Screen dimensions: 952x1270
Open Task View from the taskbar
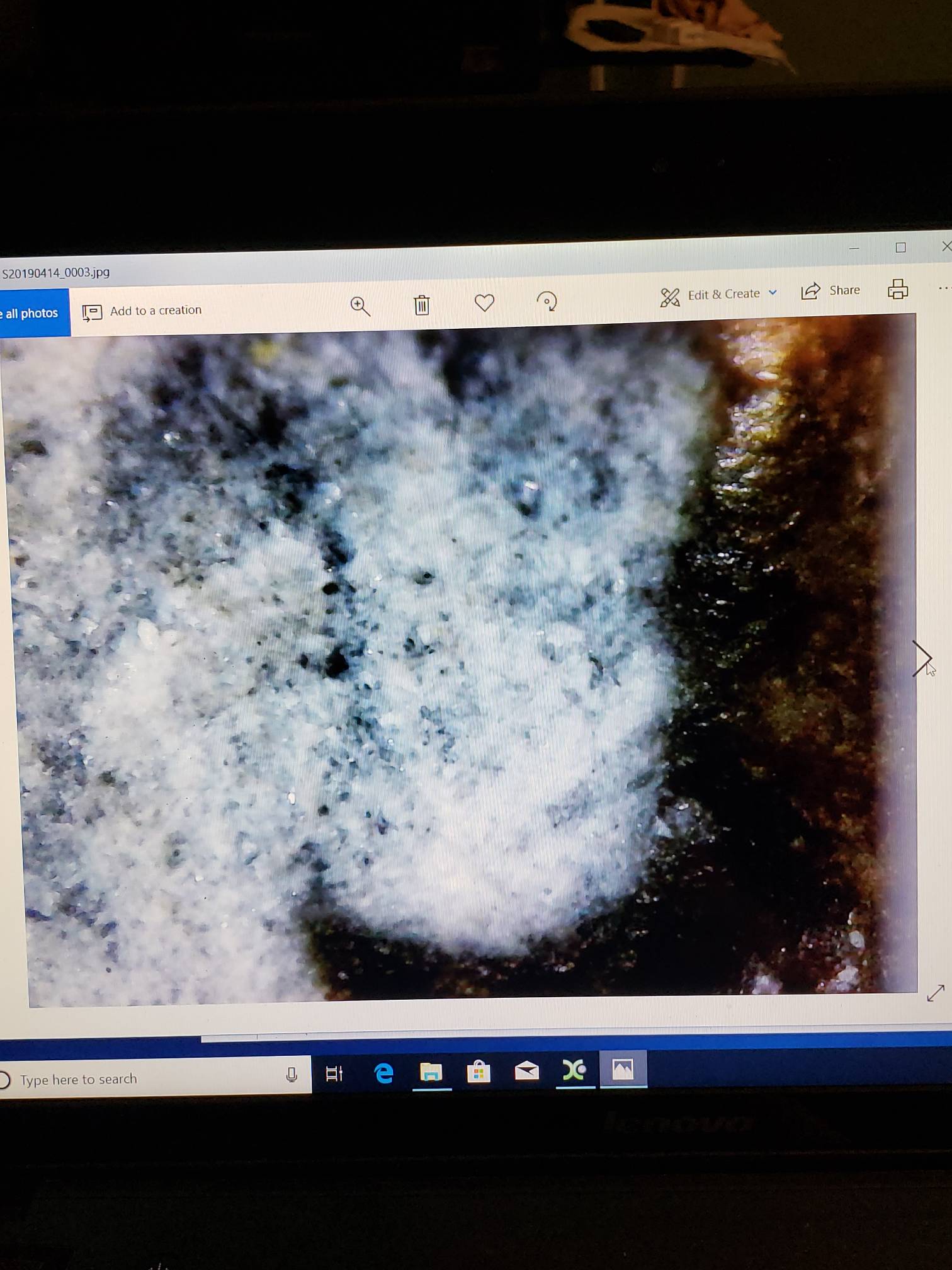point(334,1073)
